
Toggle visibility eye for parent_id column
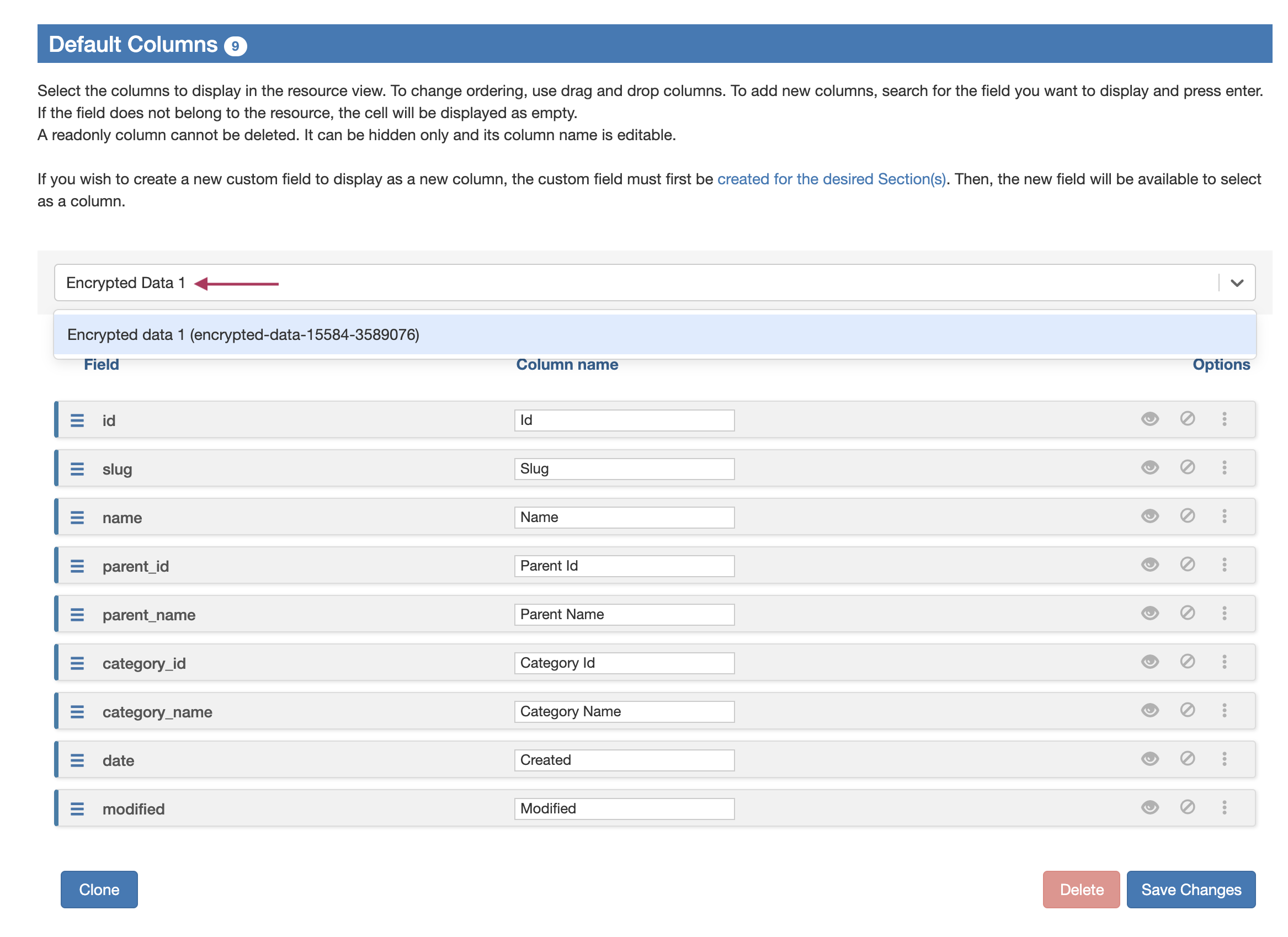[x=1150, y=565]
